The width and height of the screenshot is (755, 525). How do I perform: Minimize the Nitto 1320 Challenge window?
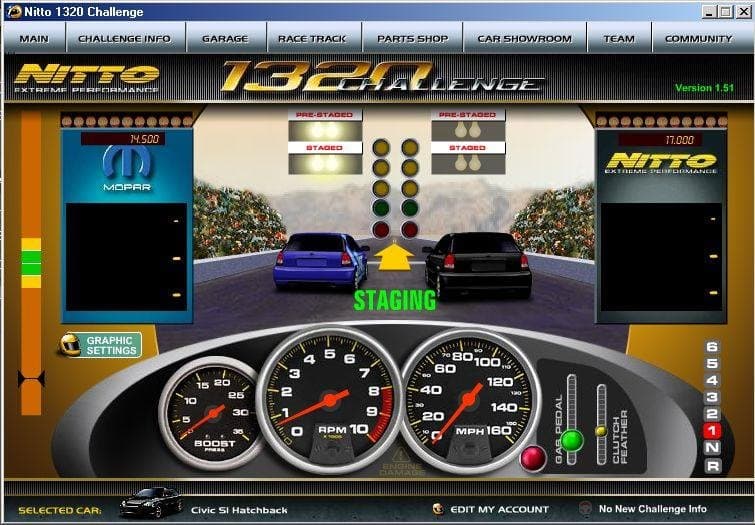click(708, 12)
